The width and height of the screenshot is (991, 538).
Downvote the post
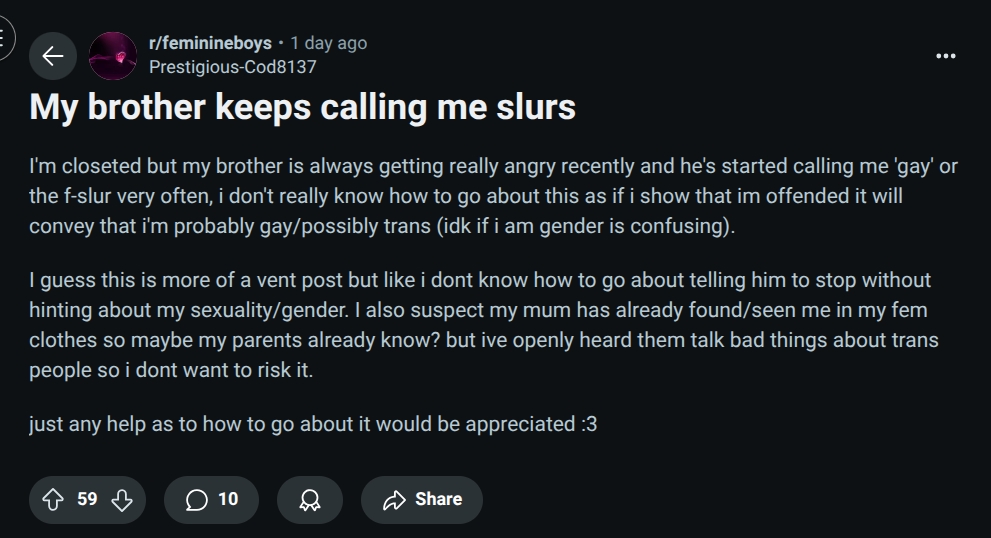pos(122,499)
